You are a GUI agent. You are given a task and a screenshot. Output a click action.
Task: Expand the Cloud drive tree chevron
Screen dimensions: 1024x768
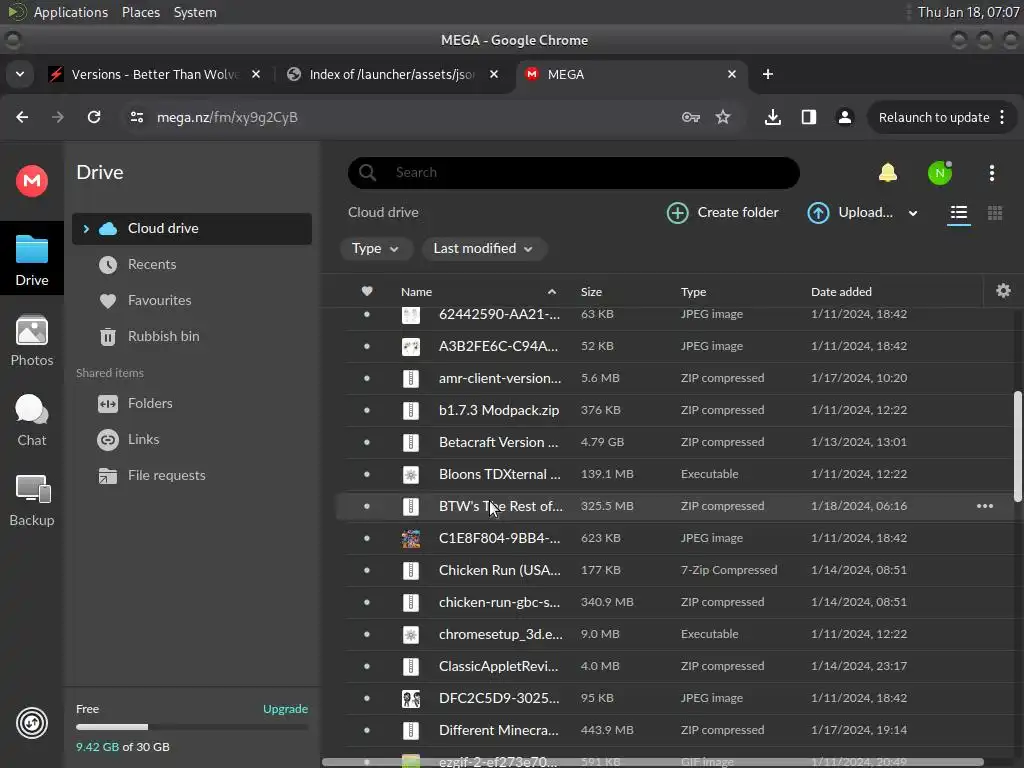click(x=86, y=229)
